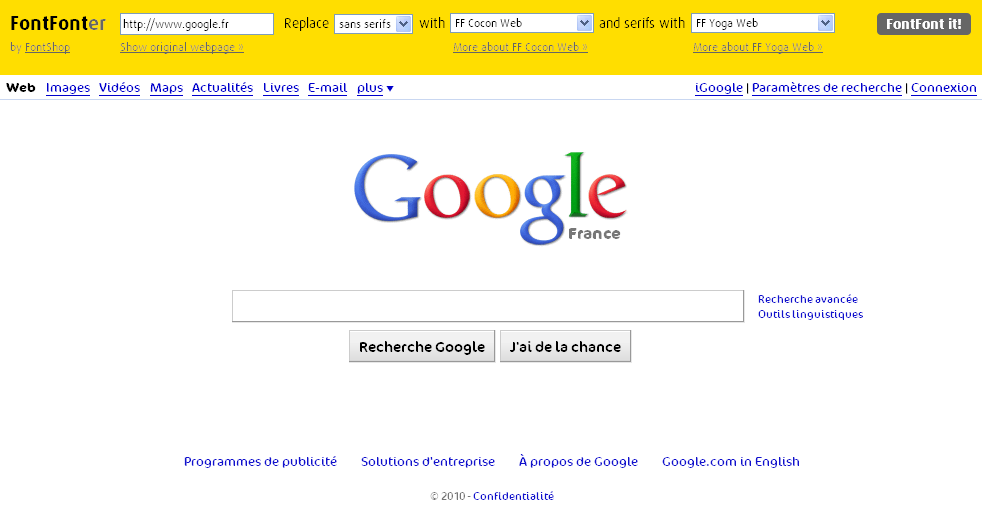
Task: Expand the plus menu
Action: pyautogui.click(x=375, y=88)
